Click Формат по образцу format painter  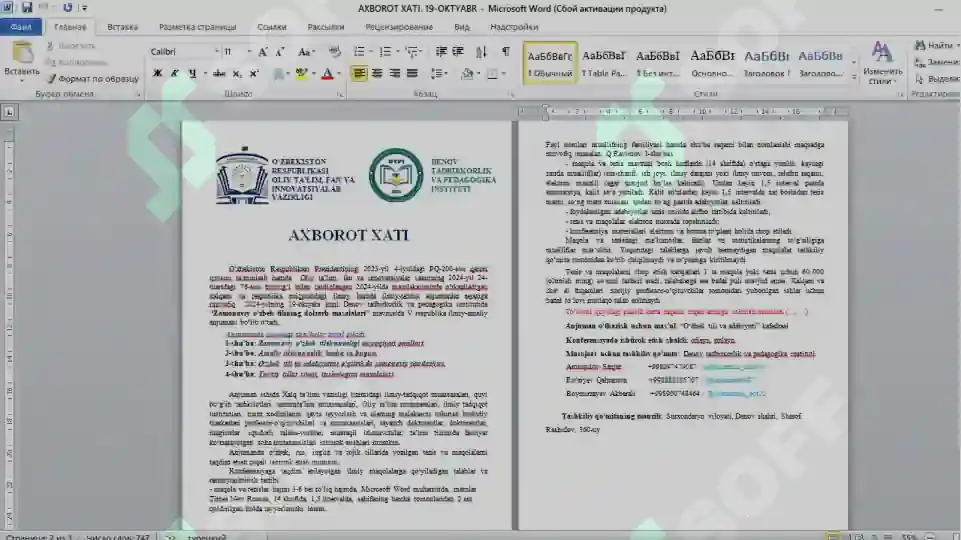pos(93,78)
